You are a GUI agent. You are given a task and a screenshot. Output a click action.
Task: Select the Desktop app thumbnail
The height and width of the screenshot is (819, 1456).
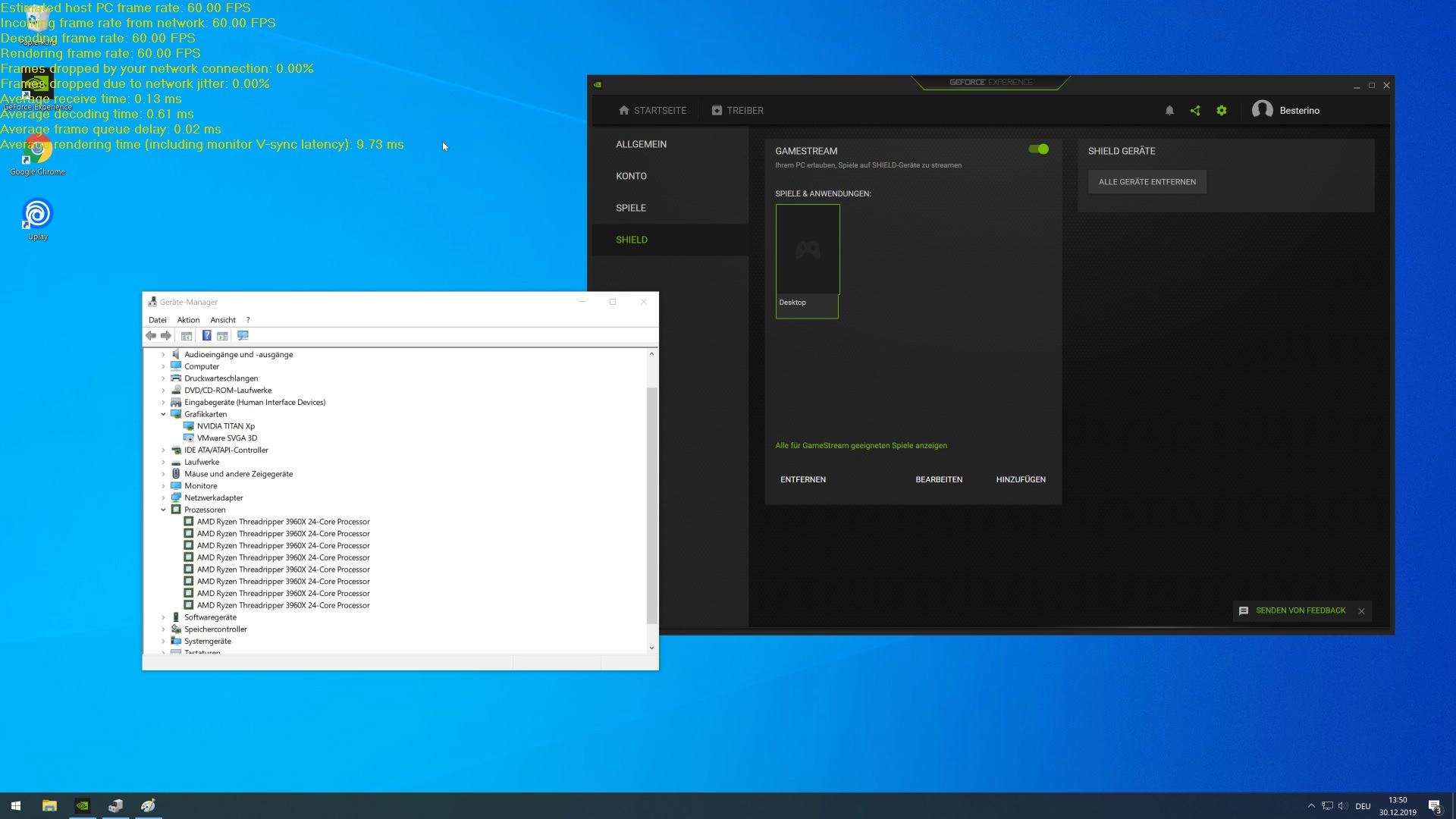click(807, 262)
